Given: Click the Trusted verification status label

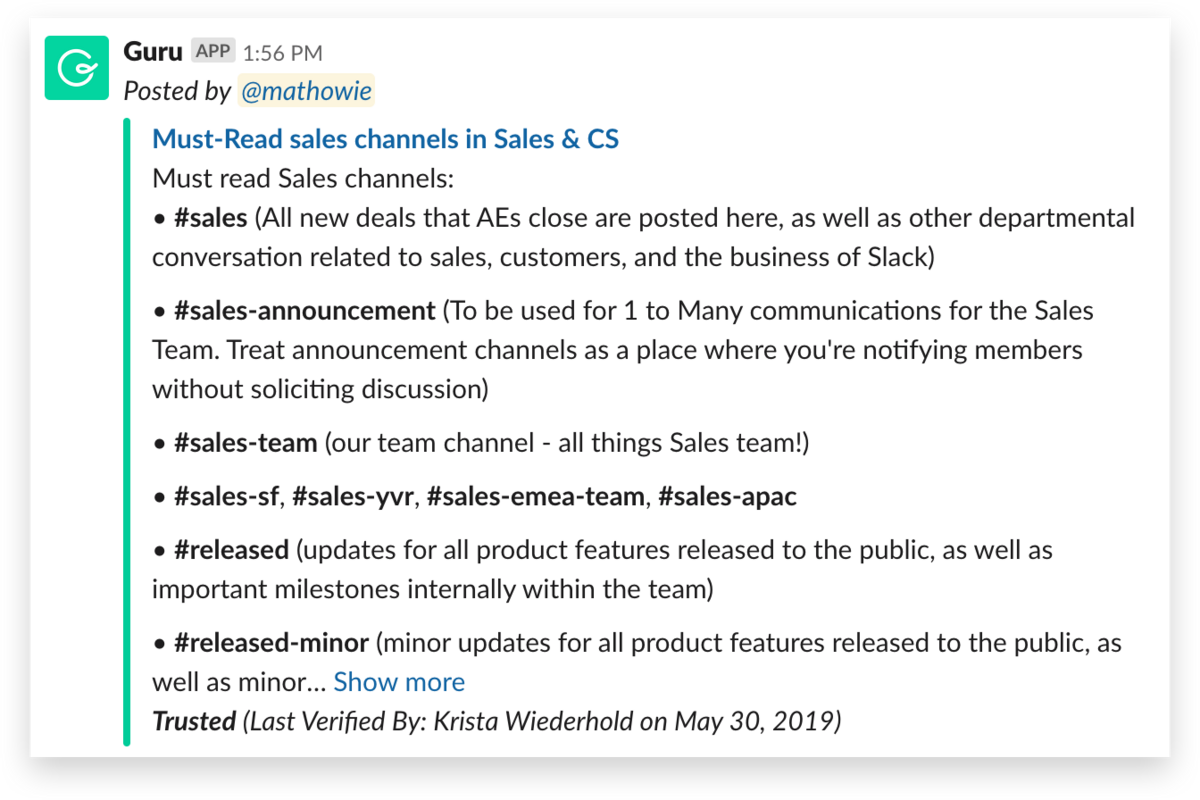Looking at the screenshot, I should click(x=194, y=720).
